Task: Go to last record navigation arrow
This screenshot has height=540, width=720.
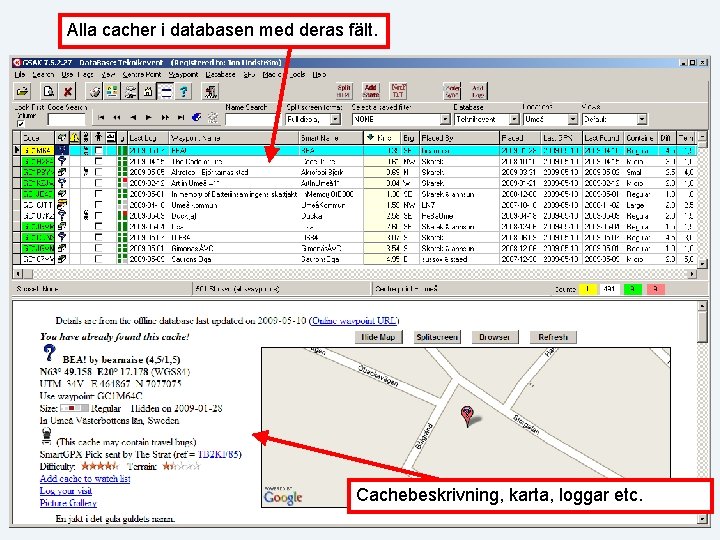Action: (180, 118)
